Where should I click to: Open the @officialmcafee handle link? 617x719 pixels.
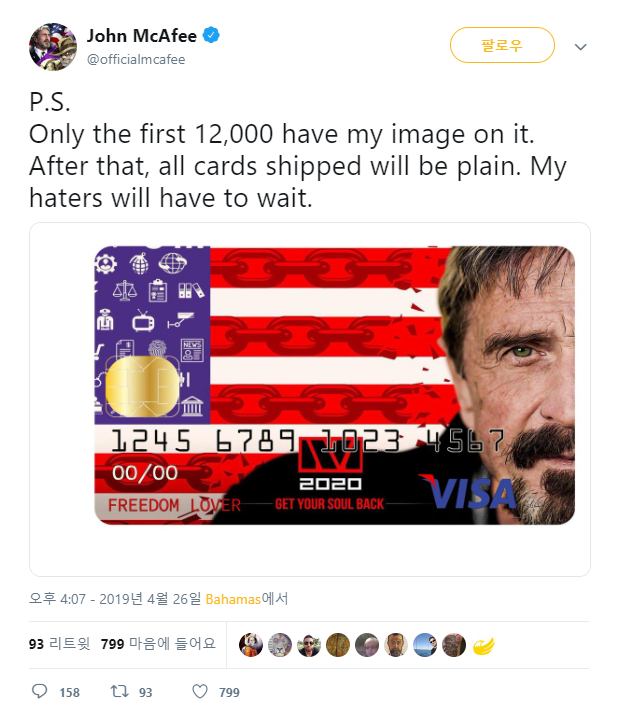point(136,60)
